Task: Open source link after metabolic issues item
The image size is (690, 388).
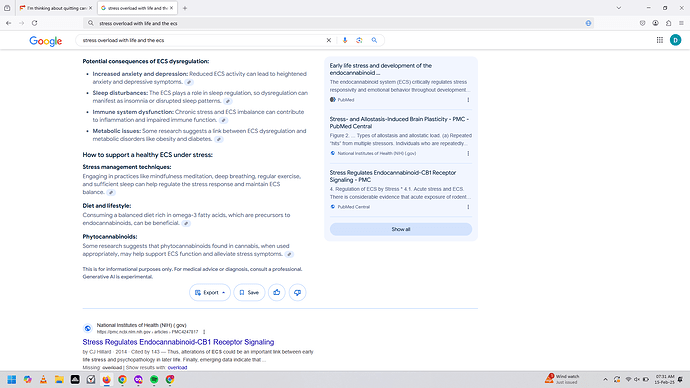Action: pos(219,139)
